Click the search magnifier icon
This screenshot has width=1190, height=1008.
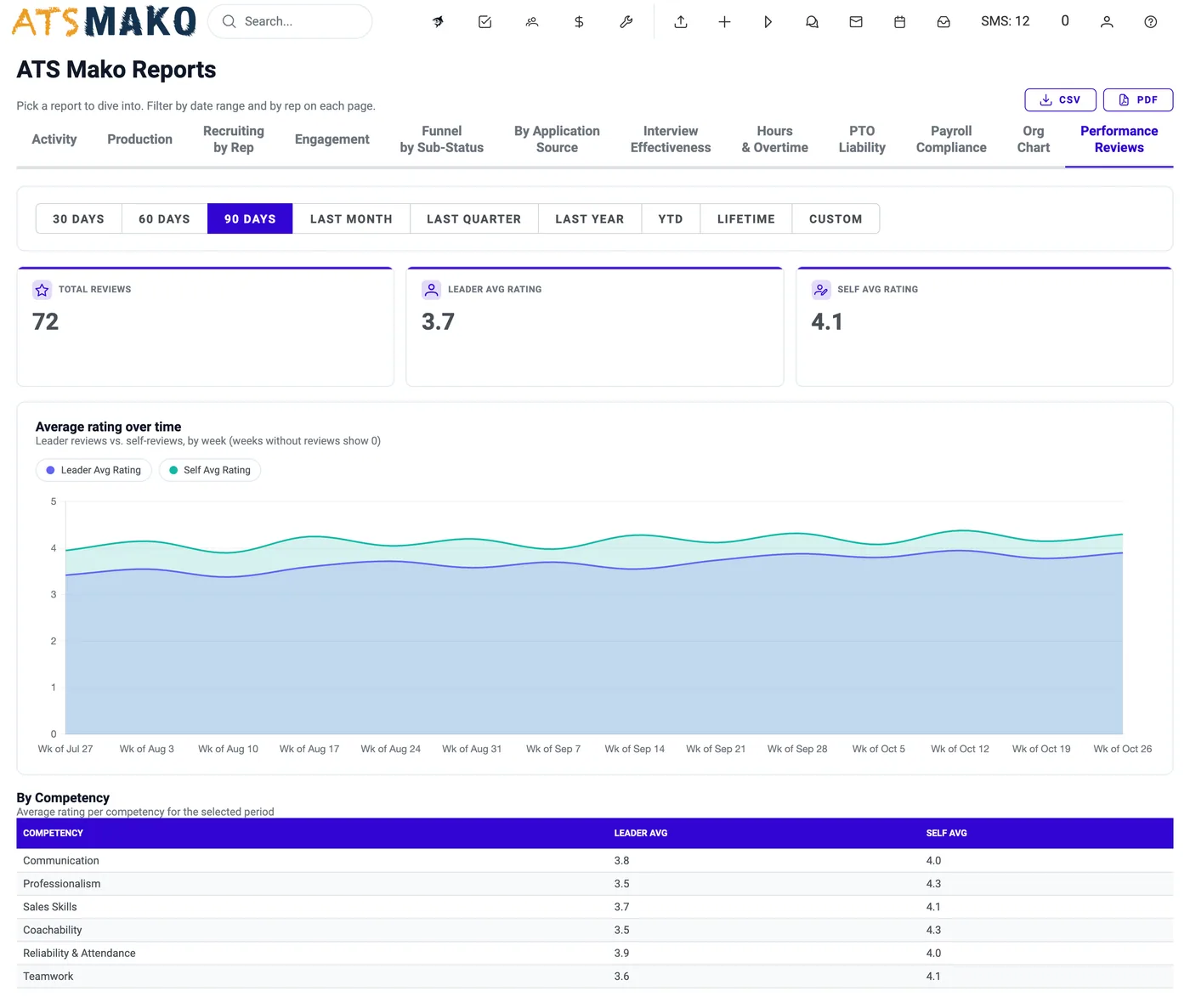229,21
